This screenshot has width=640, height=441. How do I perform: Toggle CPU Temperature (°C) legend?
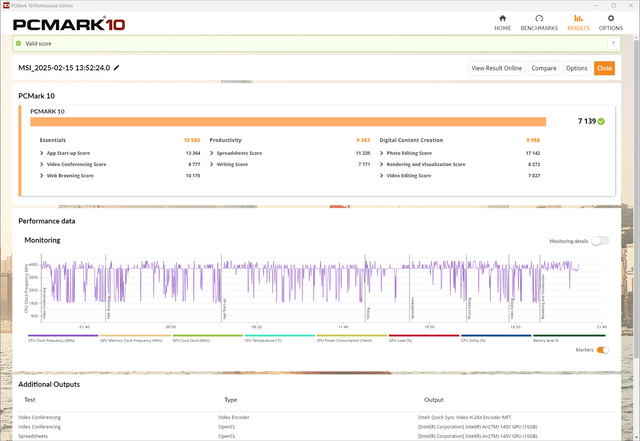click(x=280, y=339)
